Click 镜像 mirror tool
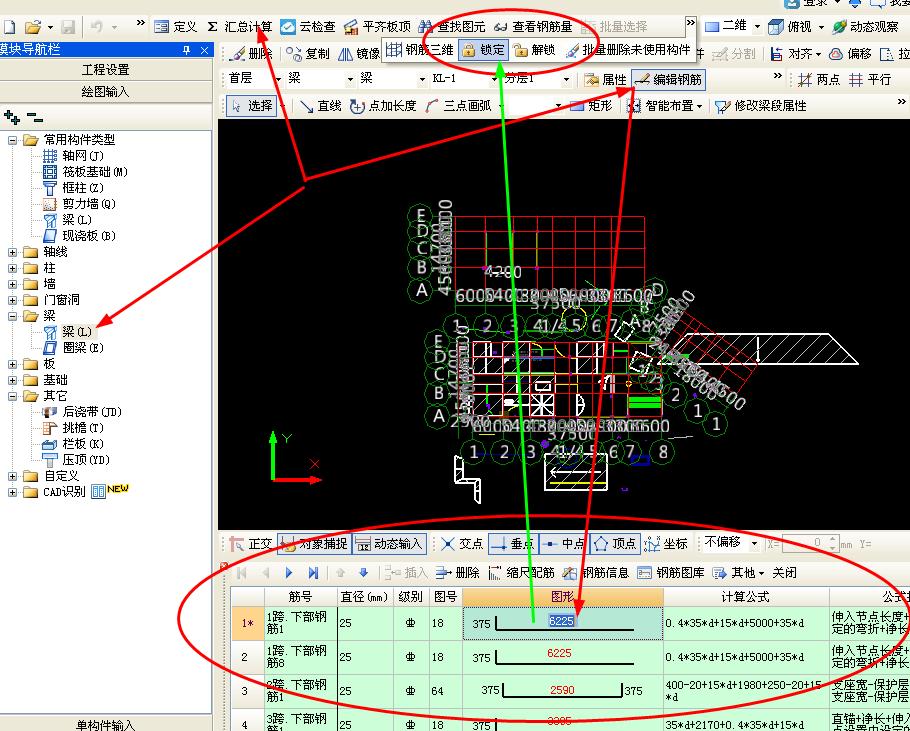Viewport: 910px width, 731px height. [359, 54]
